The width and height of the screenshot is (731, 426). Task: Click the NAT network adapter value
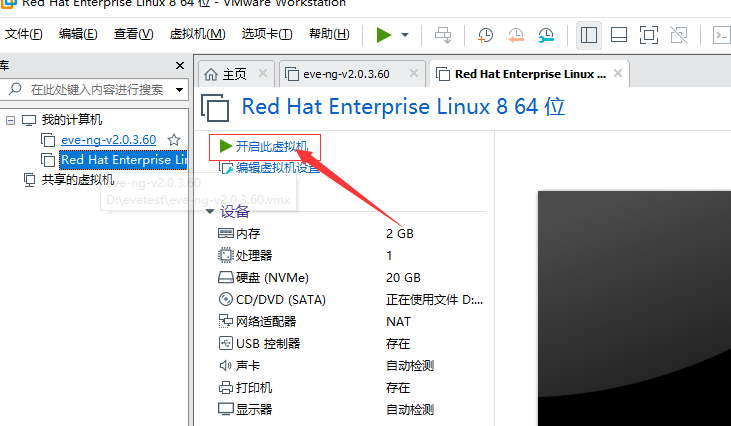click(x=399, y=322)
